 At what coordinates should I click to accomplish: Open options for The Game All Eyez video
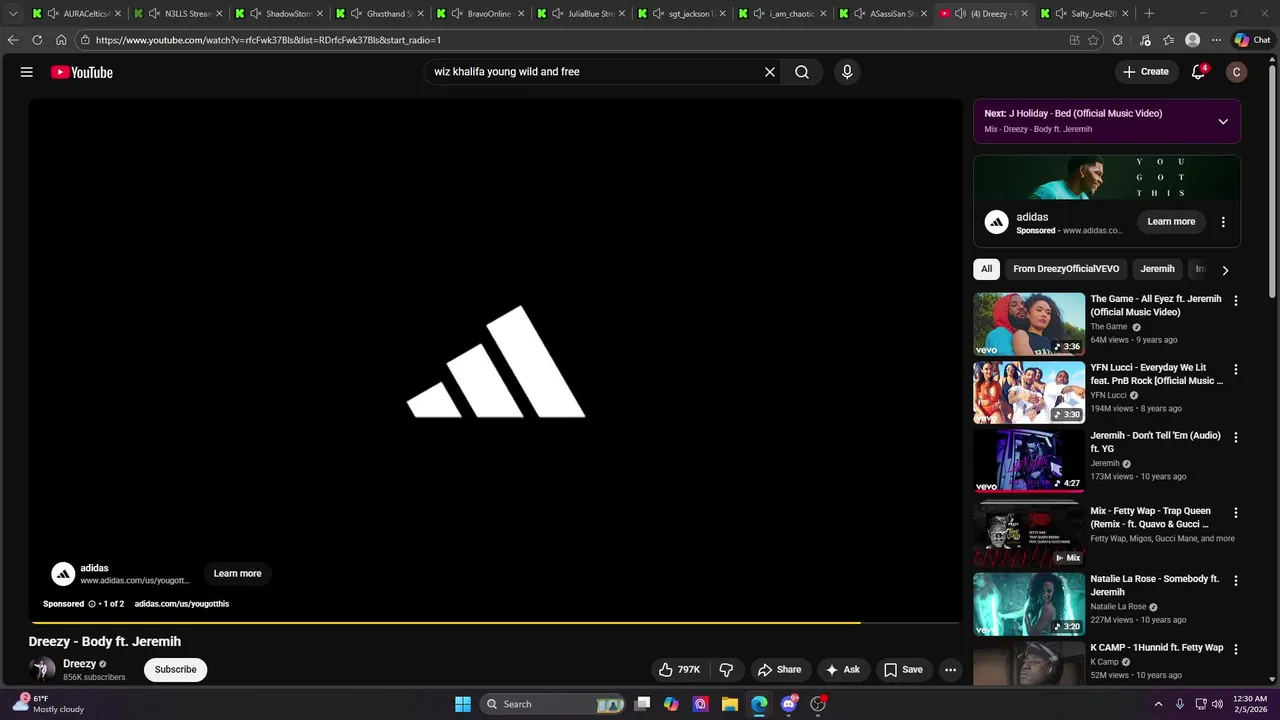(x=1236, y=301)
